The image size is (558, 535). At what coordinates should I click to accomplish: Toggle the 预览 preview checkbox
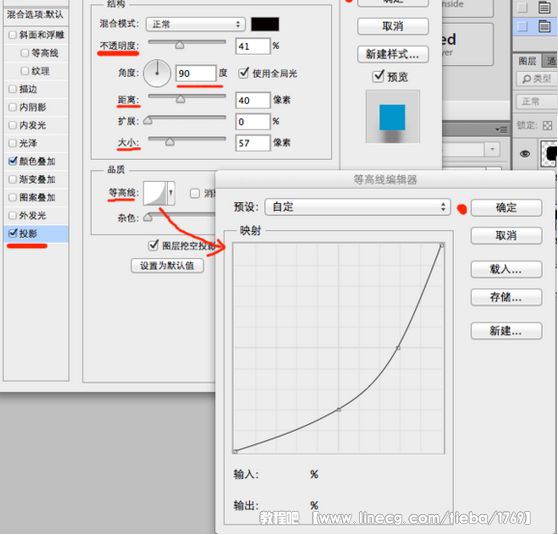(x=378, y=76)
